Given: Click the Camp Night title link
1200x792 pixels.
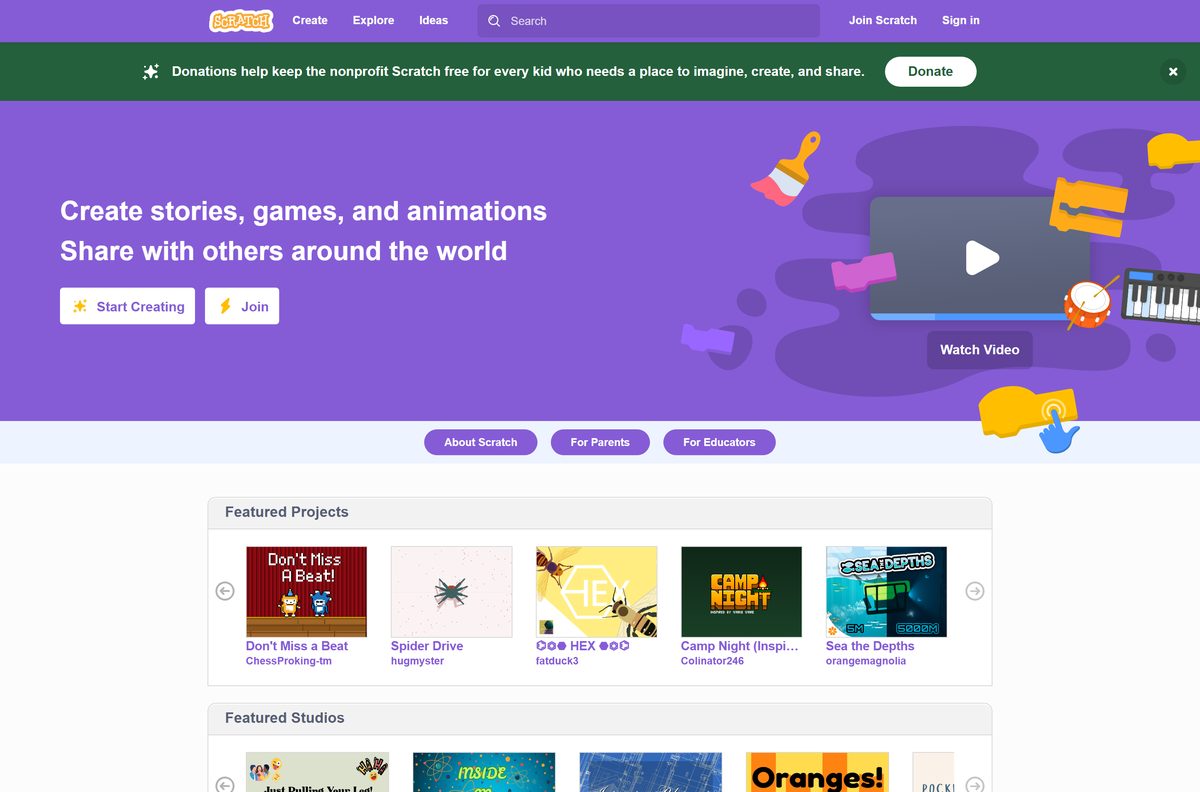Looking at the screenshot, I should pos(740,646).
